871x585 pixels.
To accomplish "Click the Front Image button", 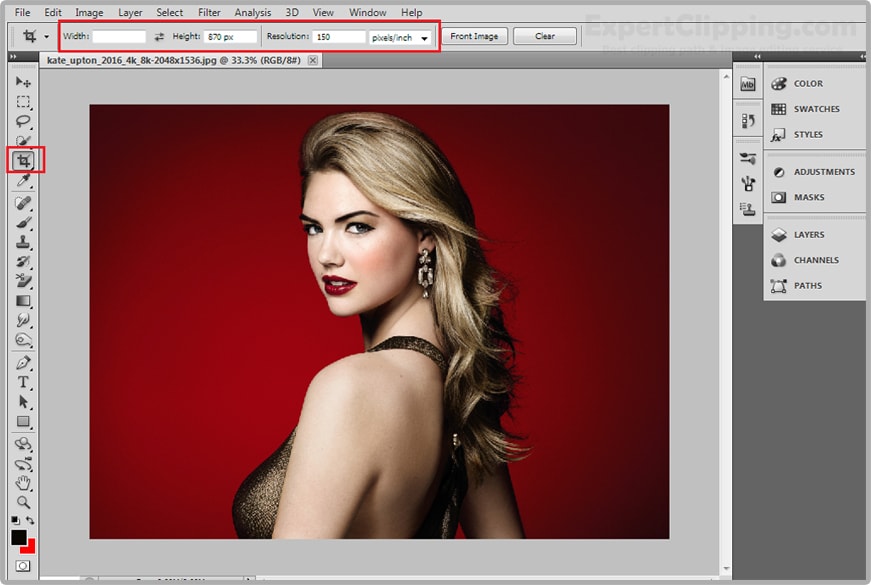I will (x=474, y=36).
